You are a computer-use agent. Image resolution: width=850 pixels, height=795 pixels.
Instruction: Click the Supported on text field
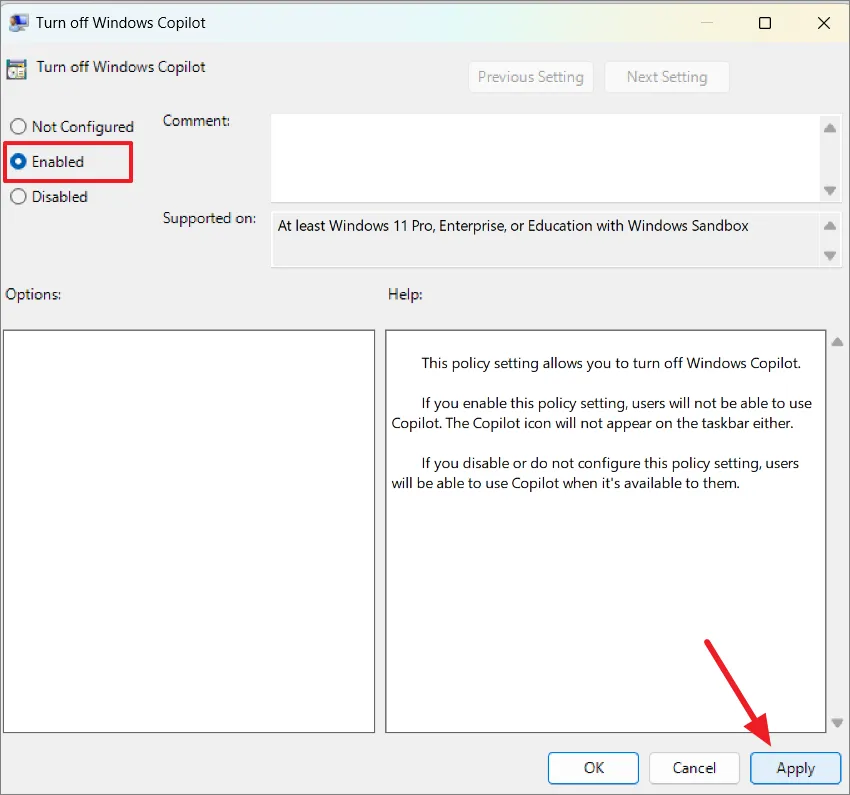(545, 240)
